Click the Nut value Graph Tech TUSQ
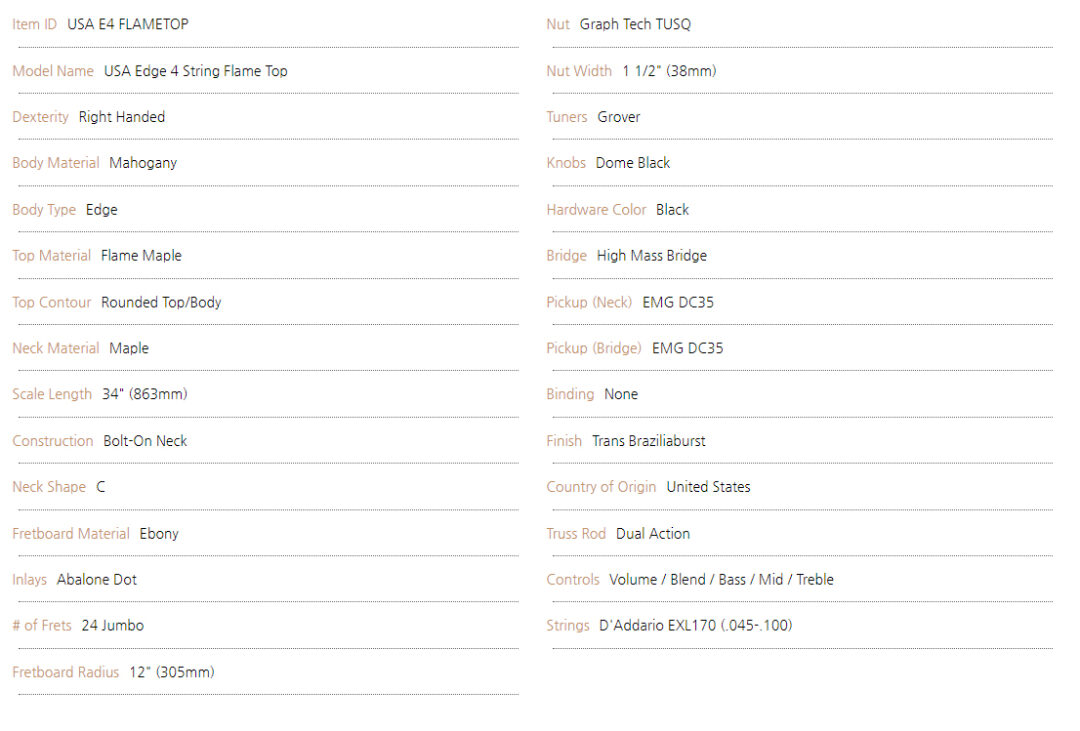 pyautogui.click(x=635, y=24)
